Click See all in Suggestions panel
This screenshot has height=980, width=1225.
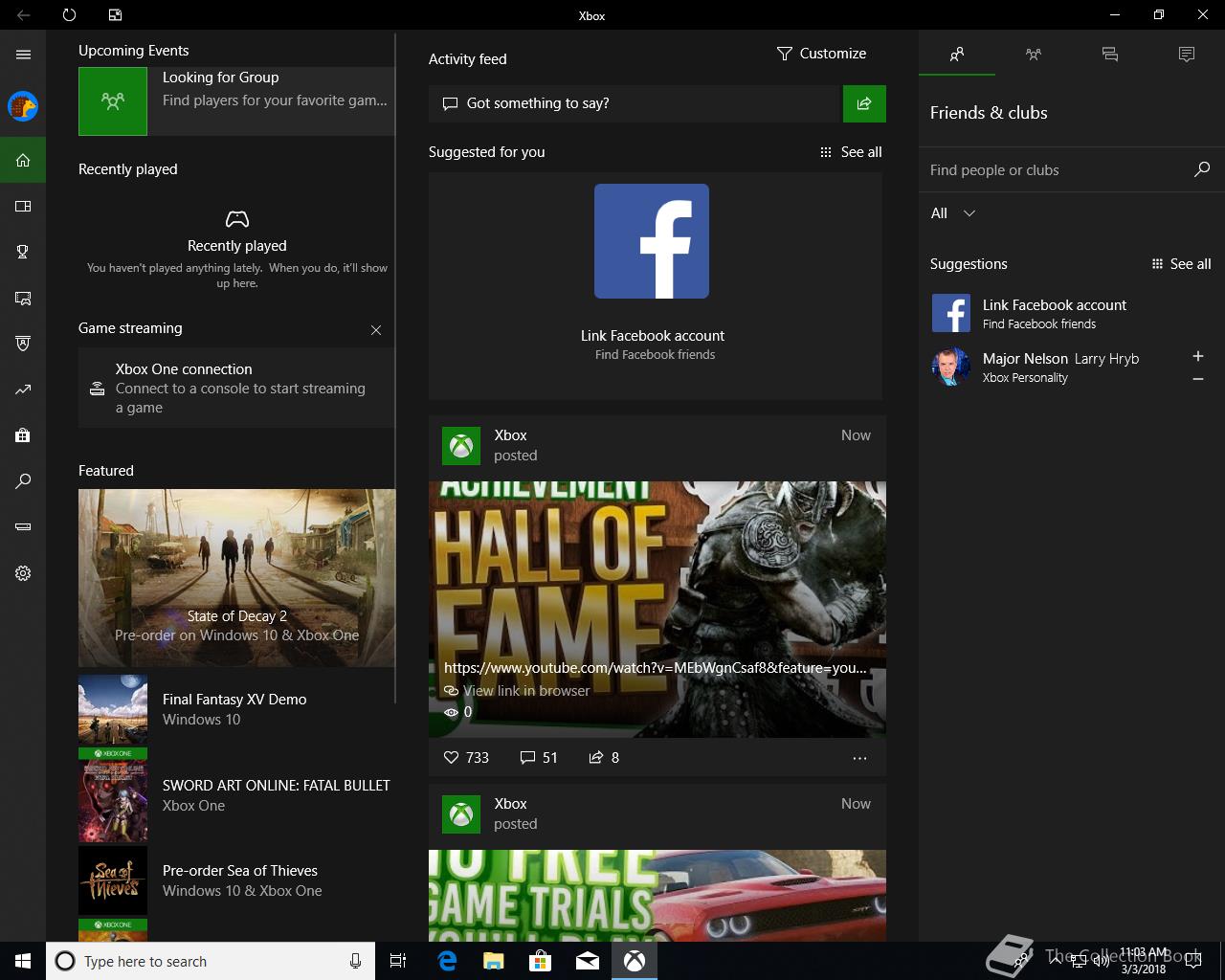[x=1181, y=264]
